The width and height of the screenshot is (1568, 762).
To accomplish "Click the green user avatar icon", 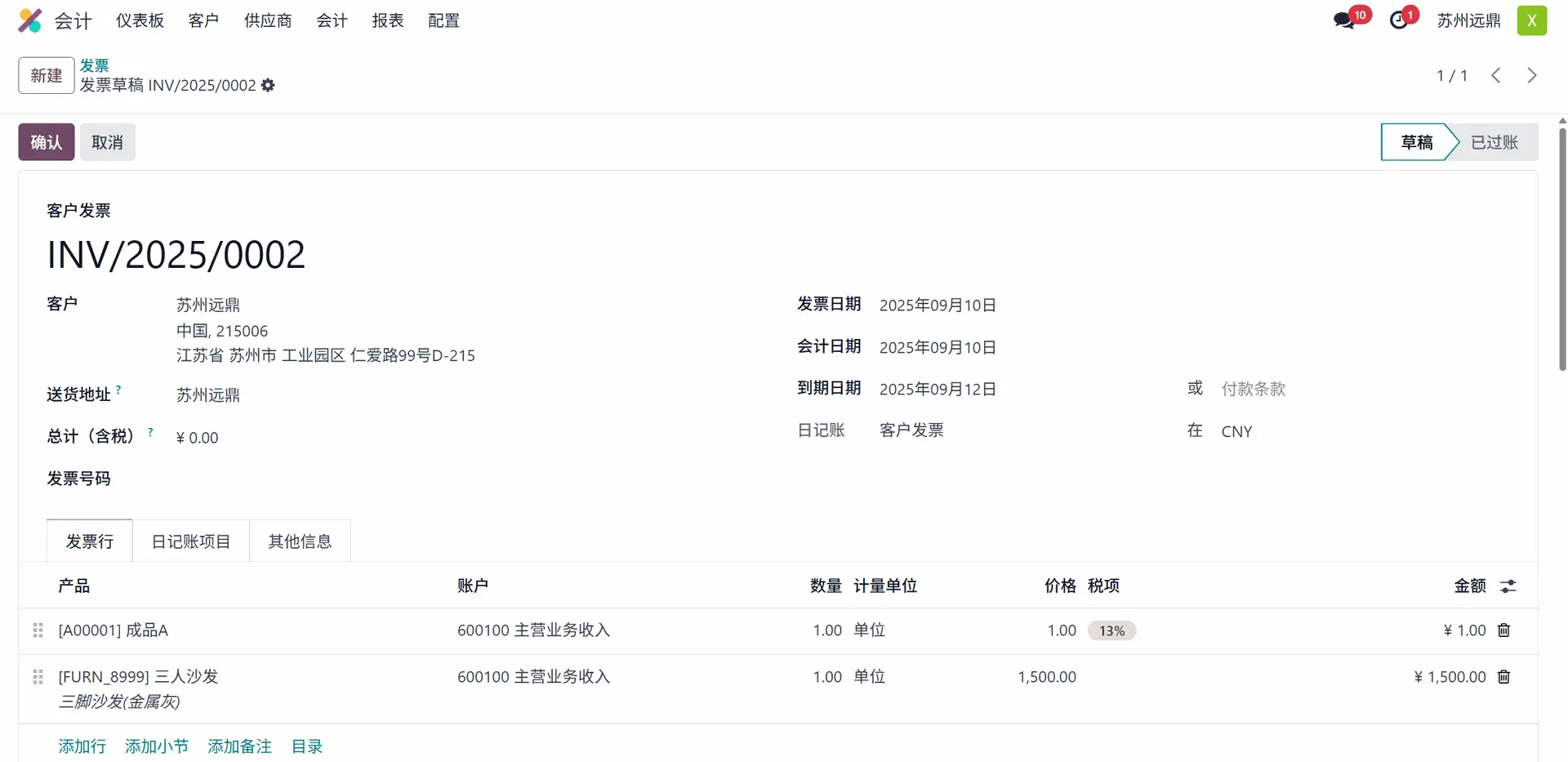I will pos(1531,20).
